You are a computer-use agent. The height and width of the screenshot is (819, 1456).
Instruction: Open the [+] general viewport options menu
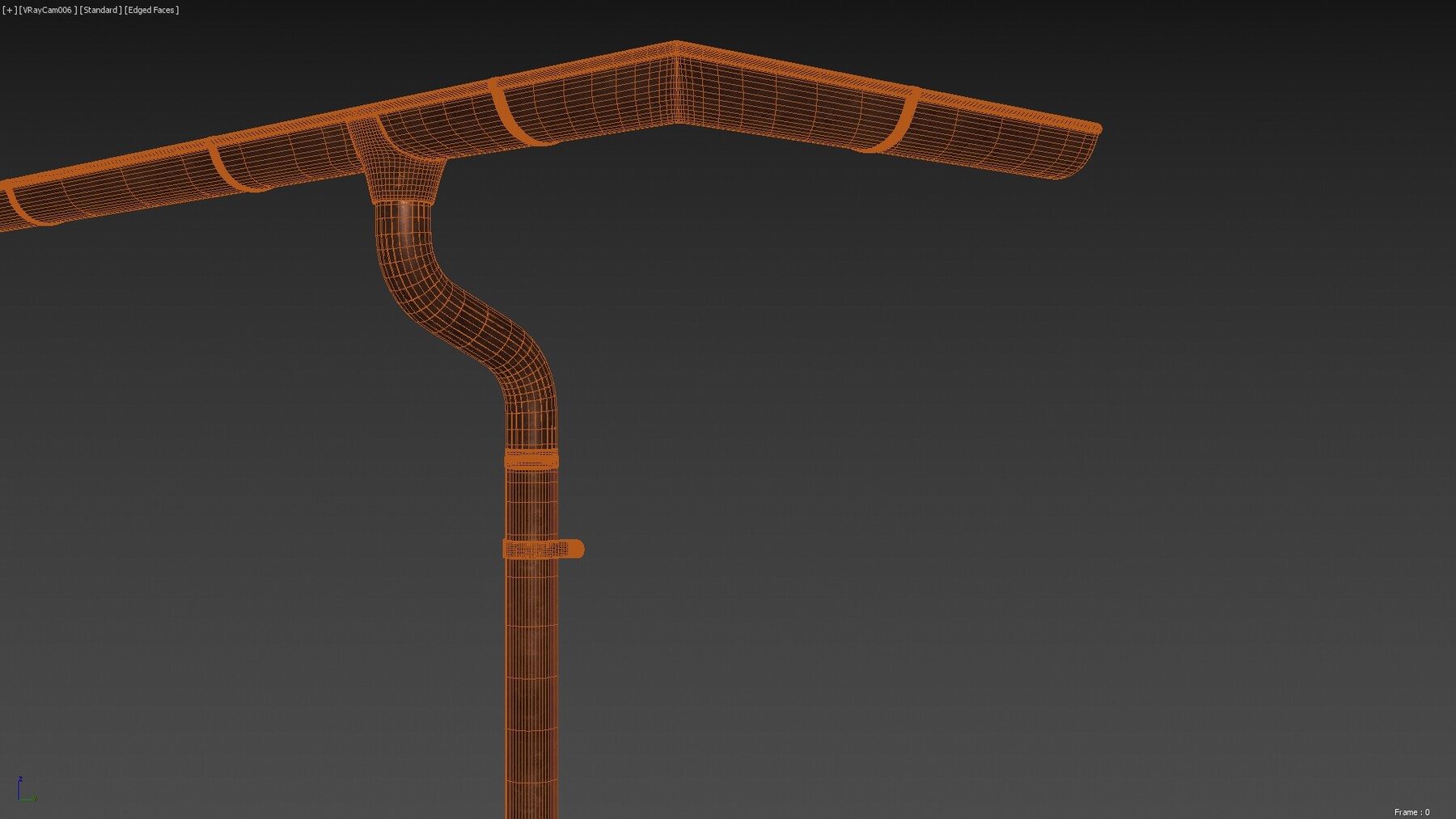(x=8, y=10)
